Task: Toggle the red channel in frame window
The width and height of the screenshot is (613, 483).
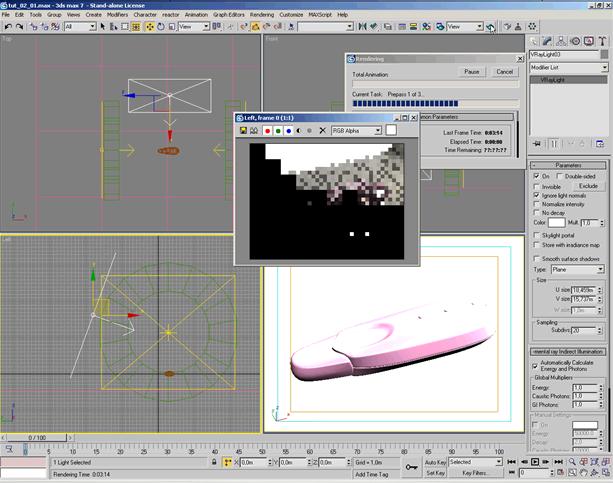Action: pos(267,131)
